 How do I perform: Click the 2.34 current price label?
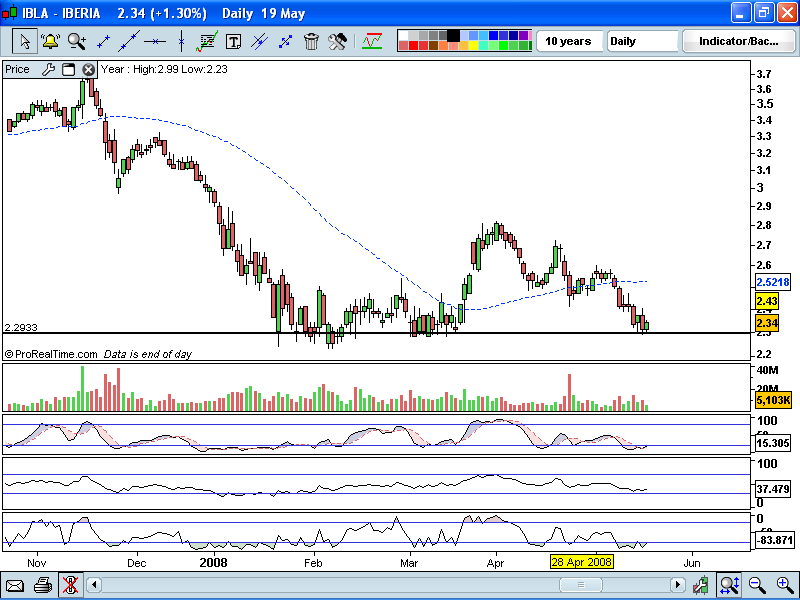point(767,323)
